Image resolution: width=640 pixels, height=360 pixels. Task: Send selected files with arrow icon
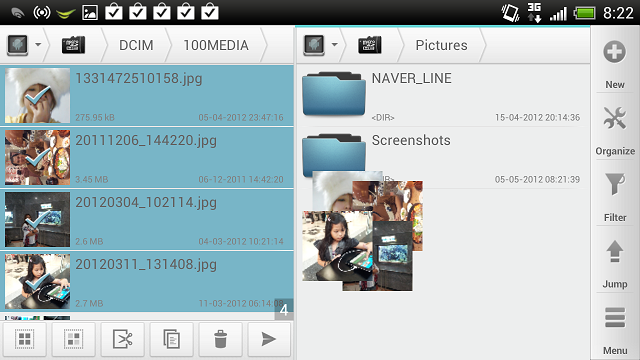pyautogui.click(x=269, y=339)
